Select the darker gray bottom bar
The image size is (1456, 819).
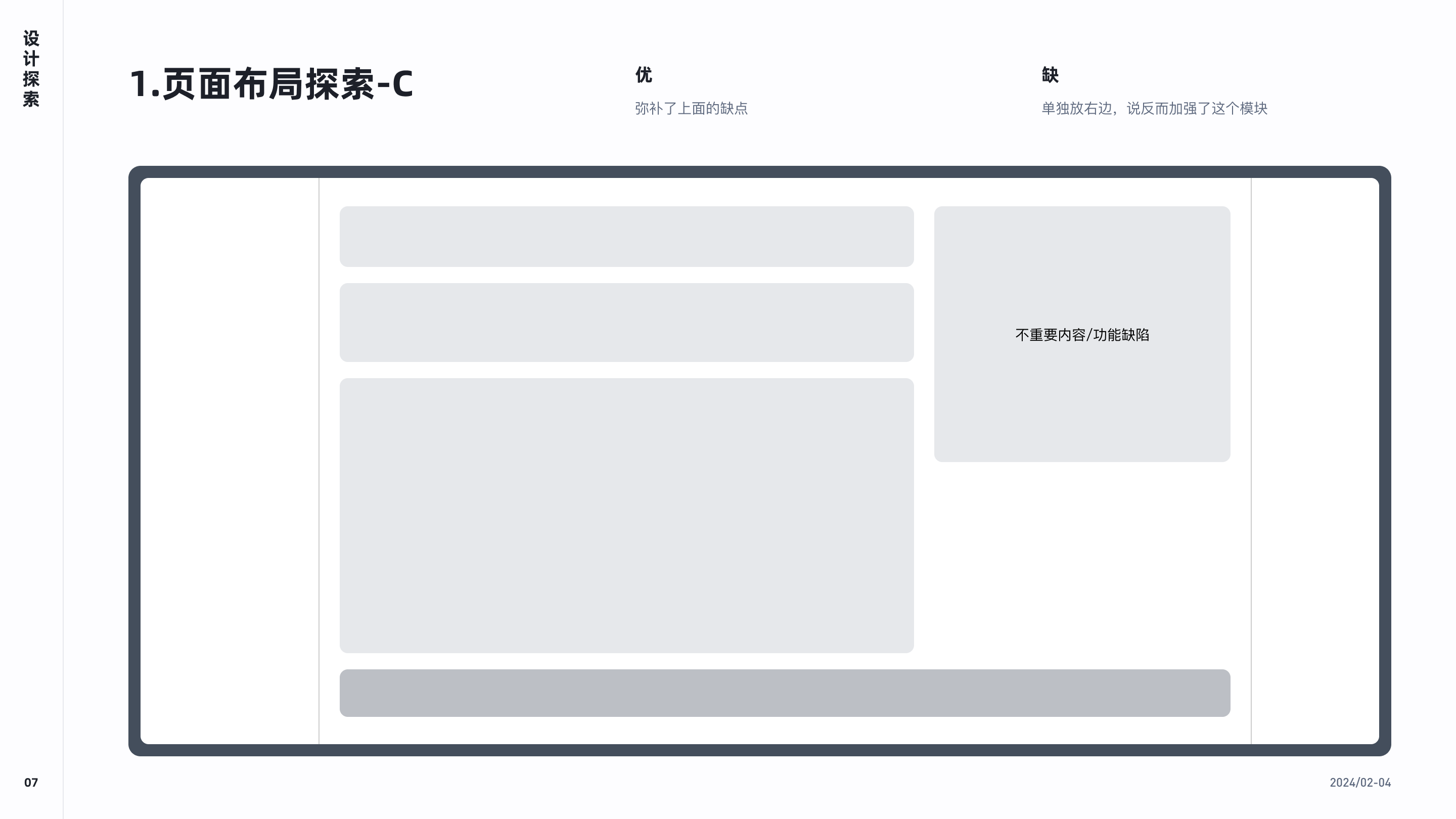[x=785, y=693]
